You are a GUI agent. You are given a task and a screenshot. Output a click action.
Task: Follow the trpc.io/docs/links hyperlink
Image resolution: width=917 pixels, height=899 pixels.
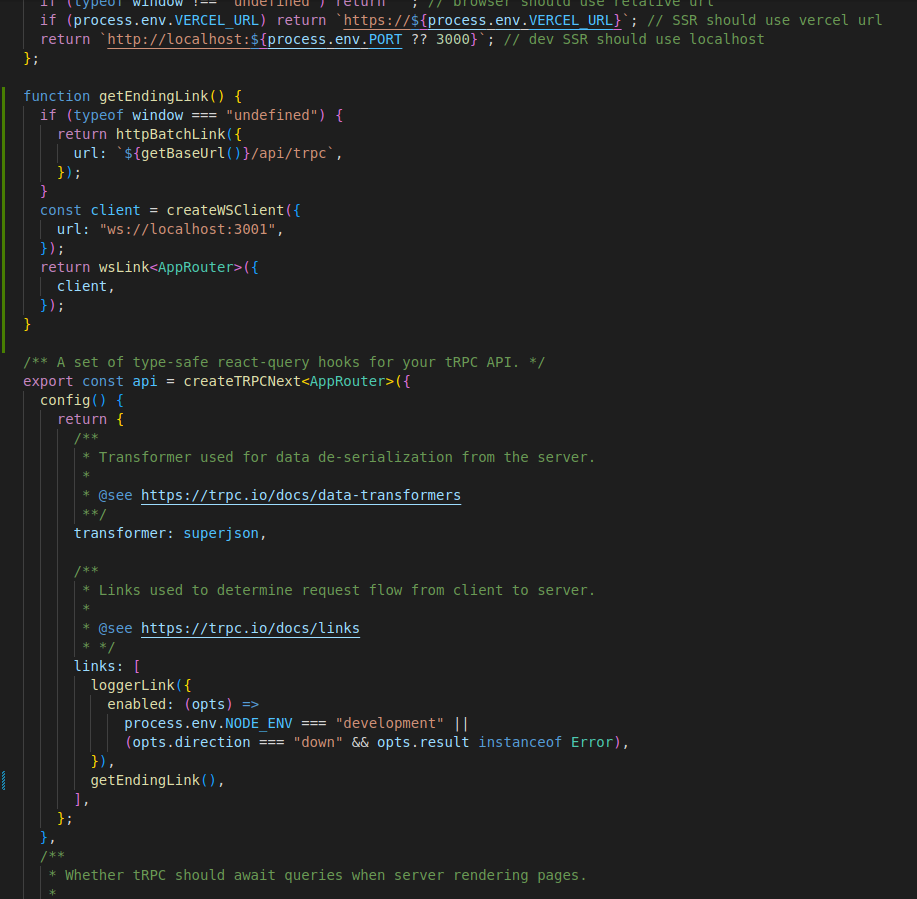pyautogui.click(x=250, y=628)
